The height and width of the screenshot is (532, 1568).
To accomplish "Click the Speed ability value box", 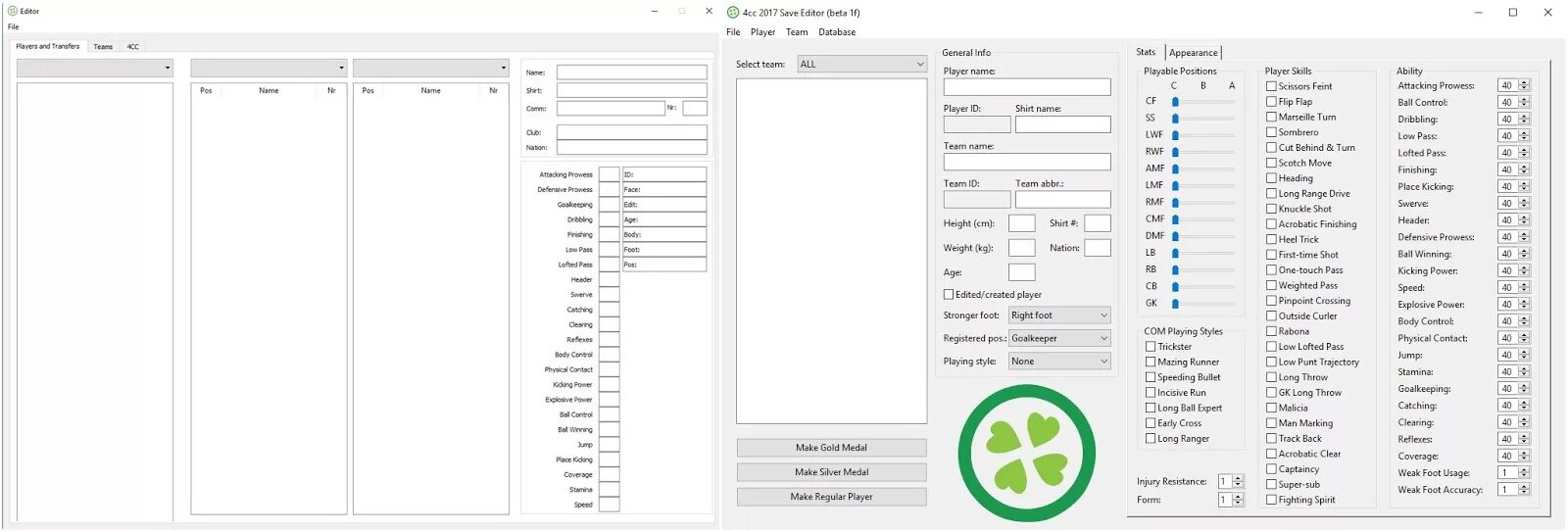I will pos(1507,288).
